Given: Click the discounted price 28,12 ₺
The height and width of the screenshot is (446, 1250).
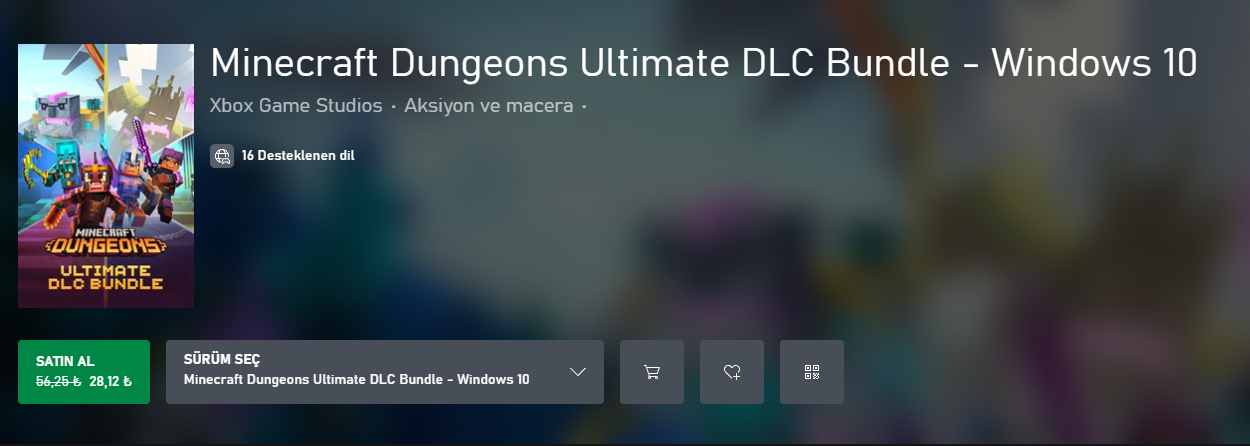Looking at the screenshot, I should 111,381.
